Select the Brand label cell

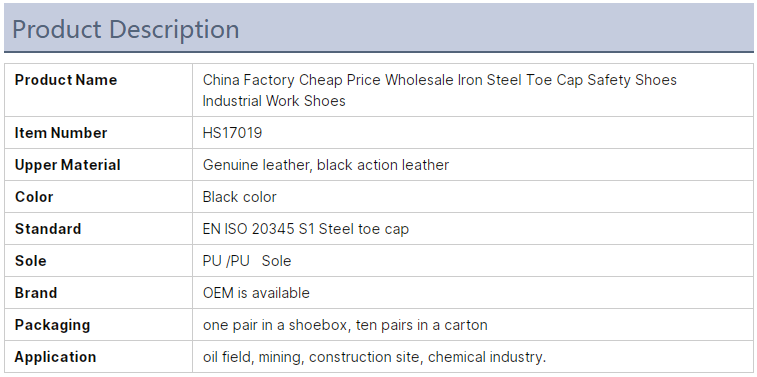(x=98, y=293)
